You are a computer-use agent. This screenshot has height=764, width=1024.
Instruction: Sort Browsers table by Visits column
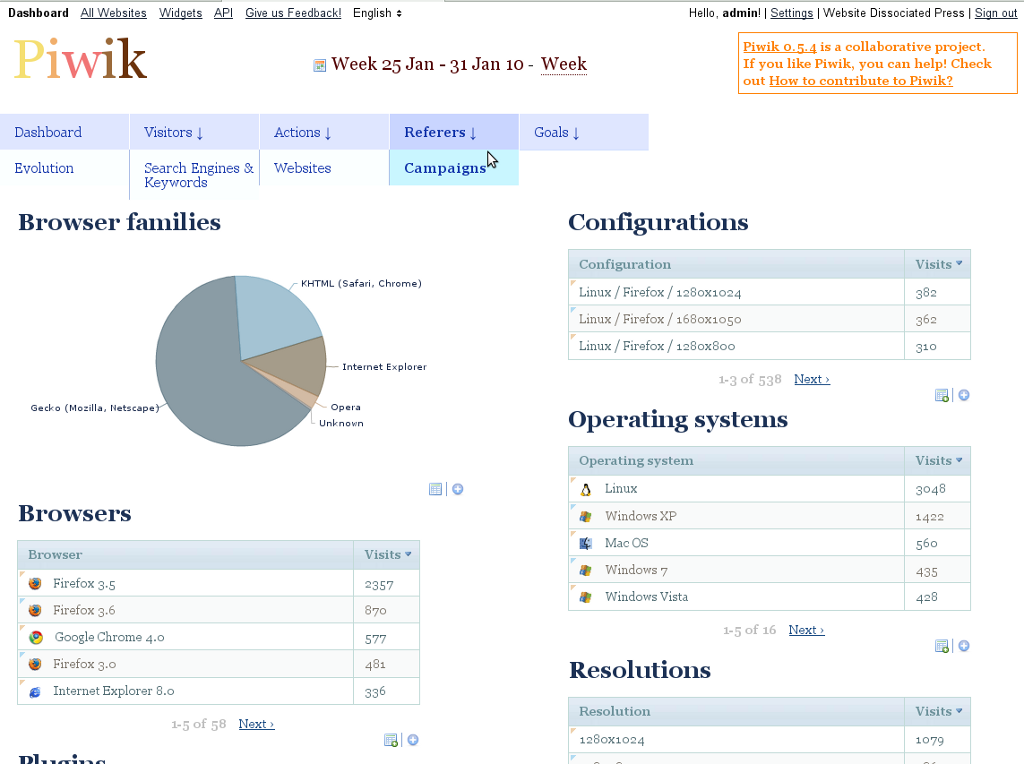387,555
